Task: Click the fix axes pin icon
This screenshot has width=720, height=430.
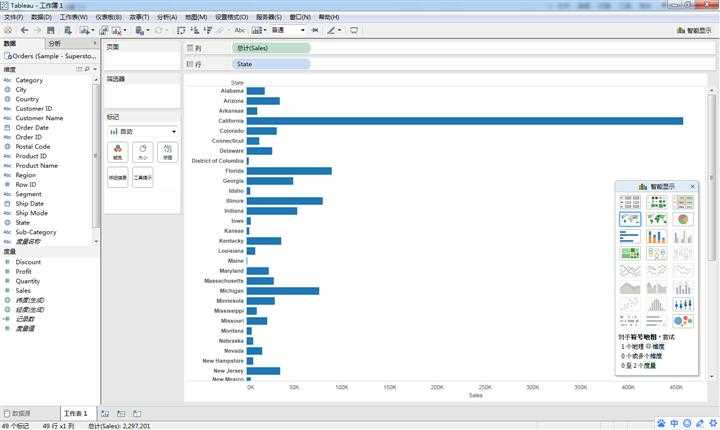Action: [315, 30]
